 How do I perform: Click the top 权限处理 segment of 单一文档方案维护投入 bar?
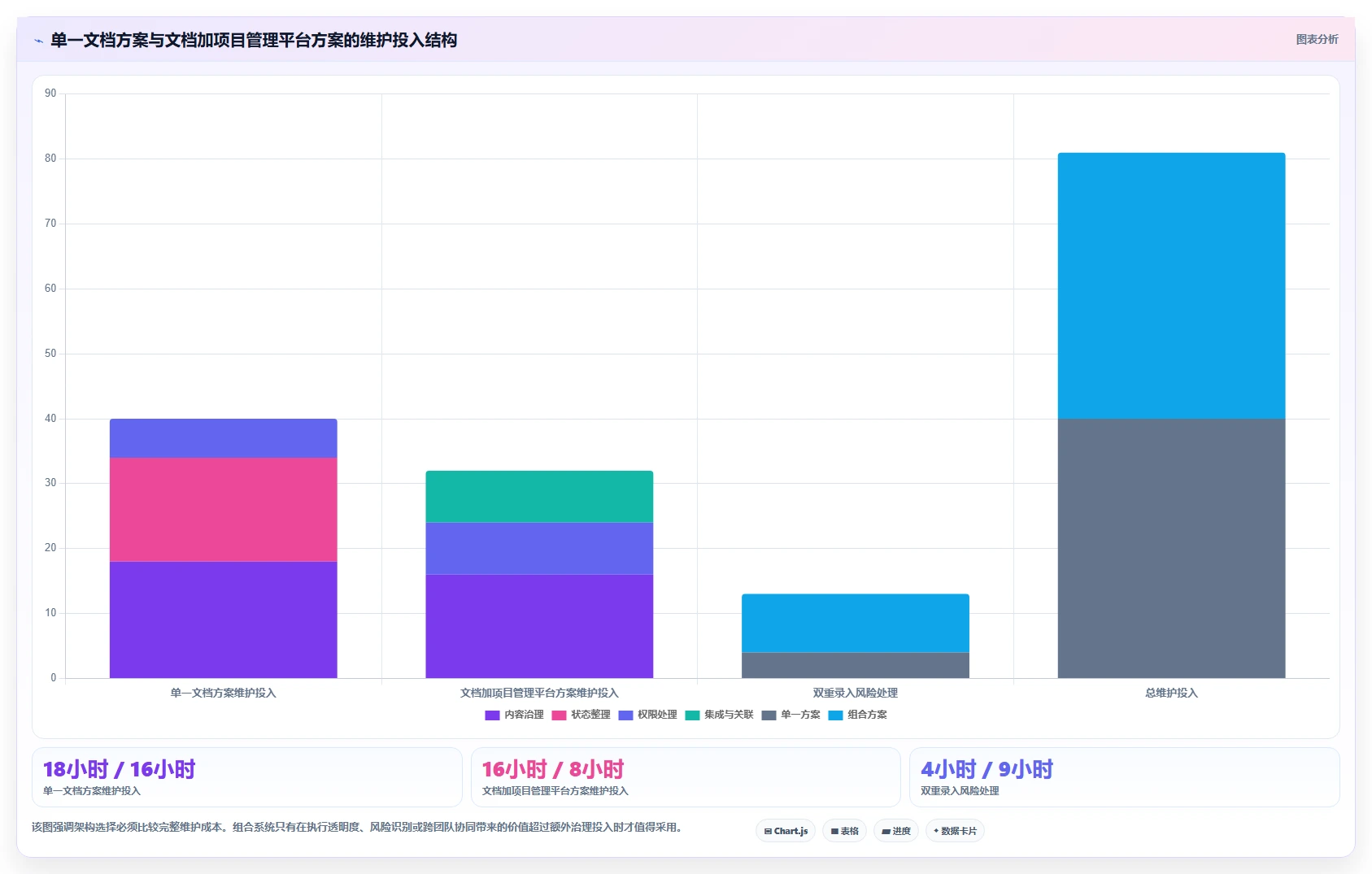[x=224, y=438]
